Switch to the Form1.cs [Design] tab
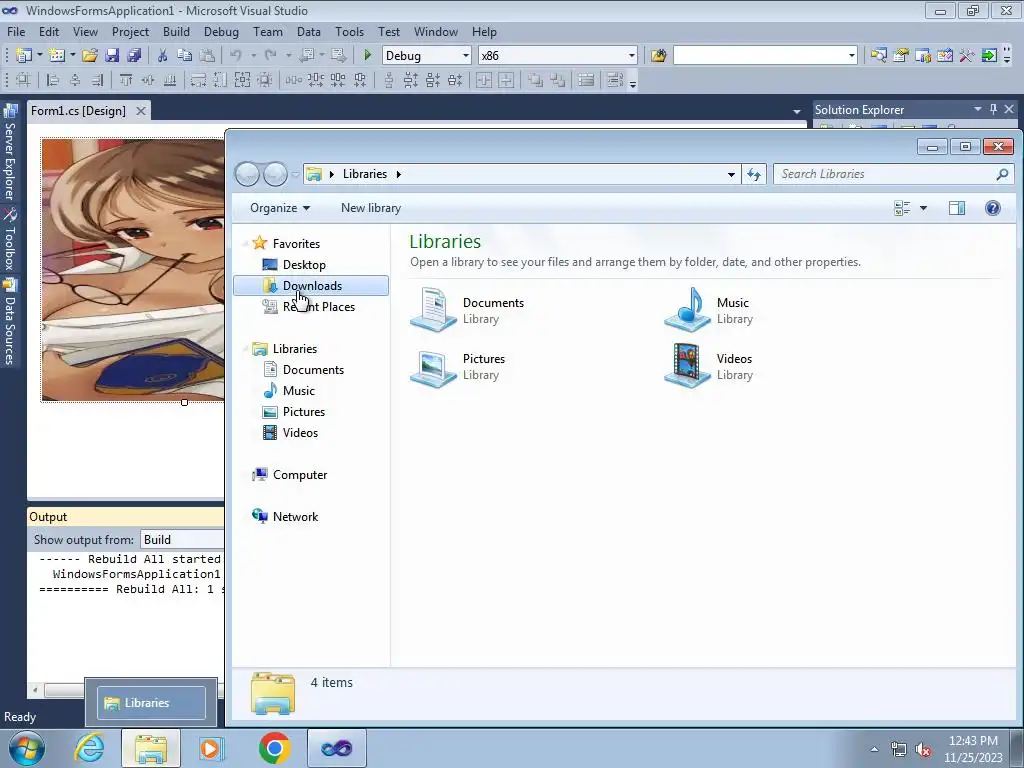This screenshot has width=1024, height=768. point(78,111)
